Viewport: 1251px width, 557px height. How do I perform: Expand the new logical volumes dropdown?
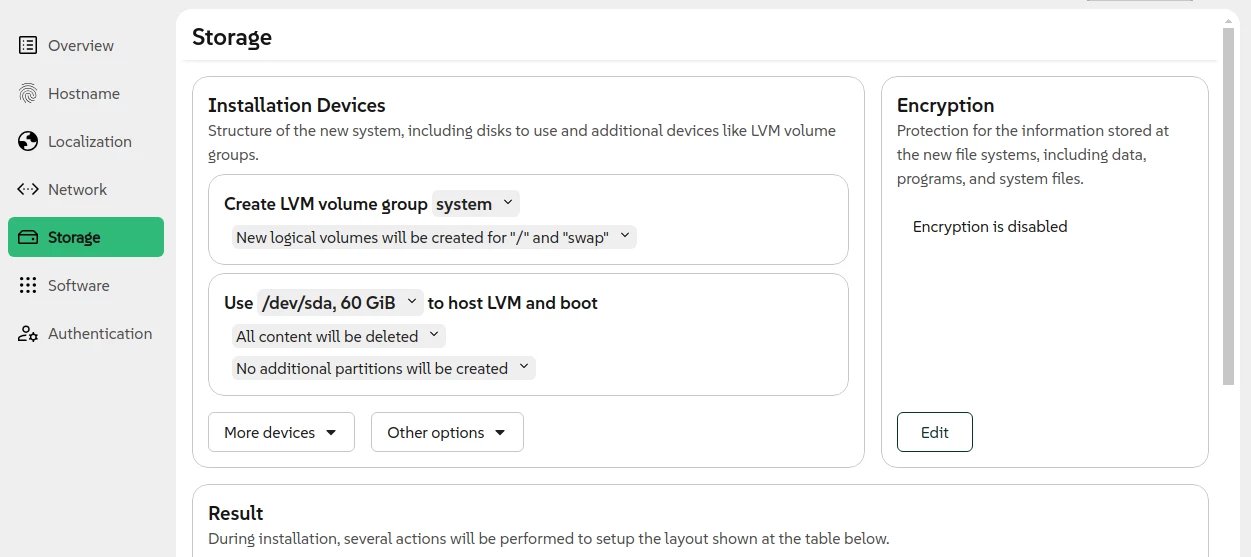click(434, 237)
